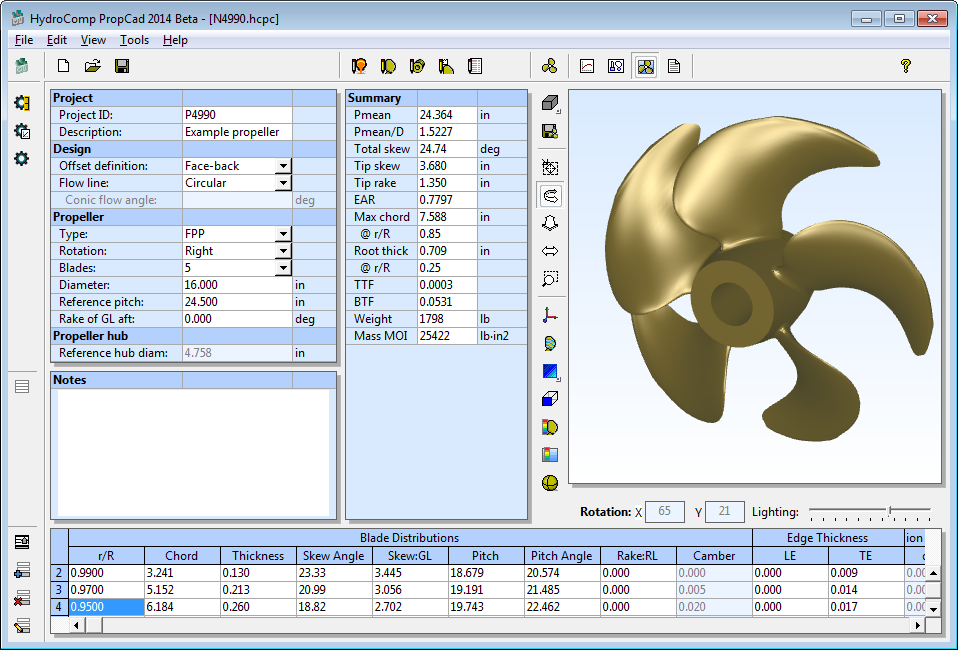Open the Blades count dropdown
958x651 pixels.
(x=283, y=268)
